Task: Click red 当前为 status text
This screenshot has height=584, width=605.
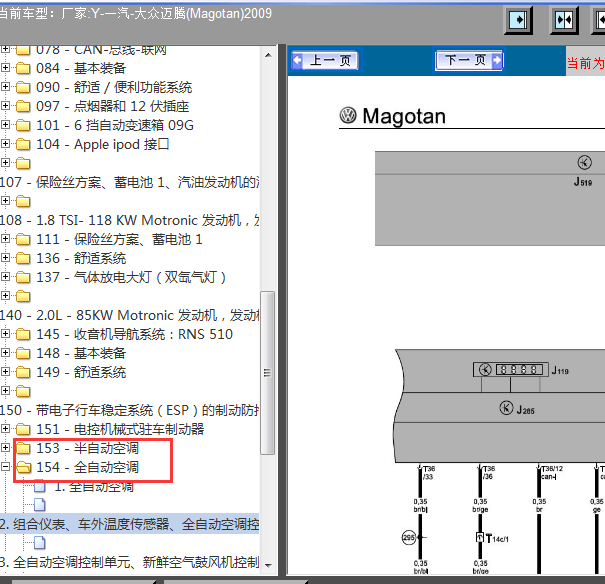Action: [585, 63]
